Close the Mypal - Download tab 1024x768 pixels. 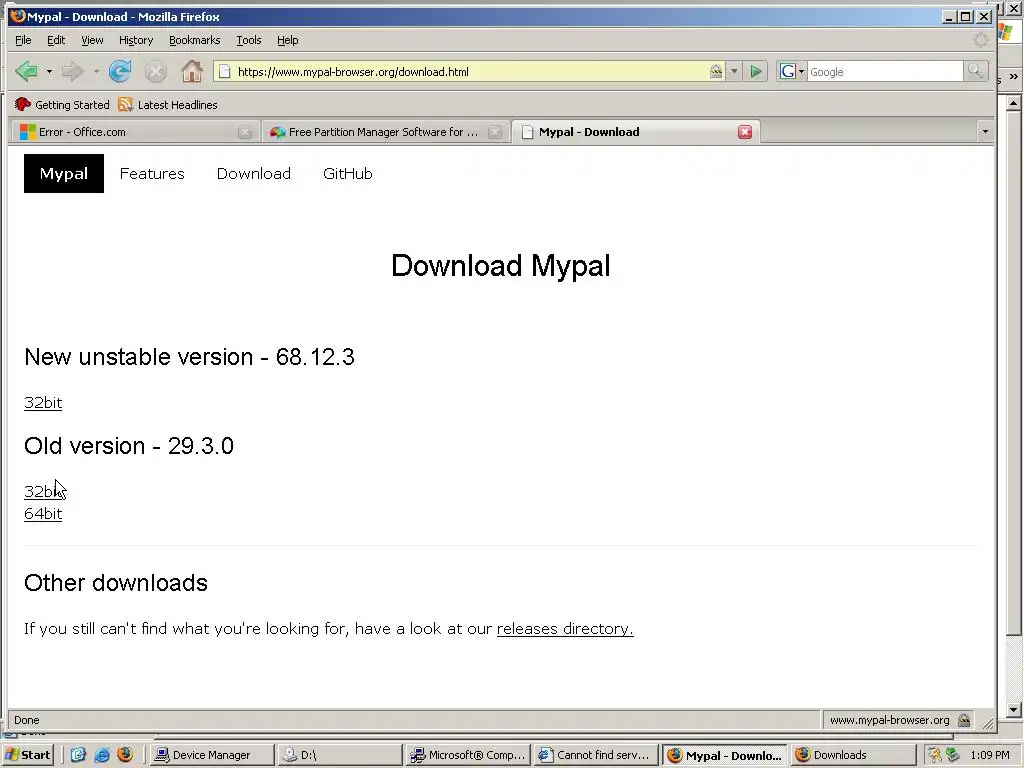point(744,132)
